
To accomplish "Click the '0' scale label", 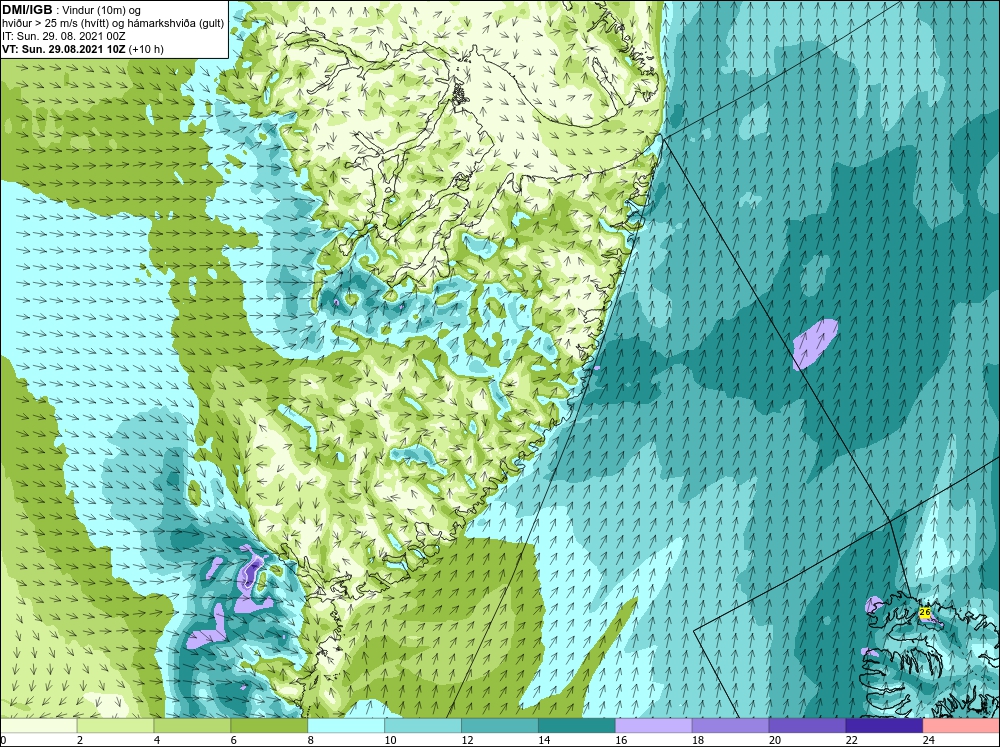I will click(3, 740).
